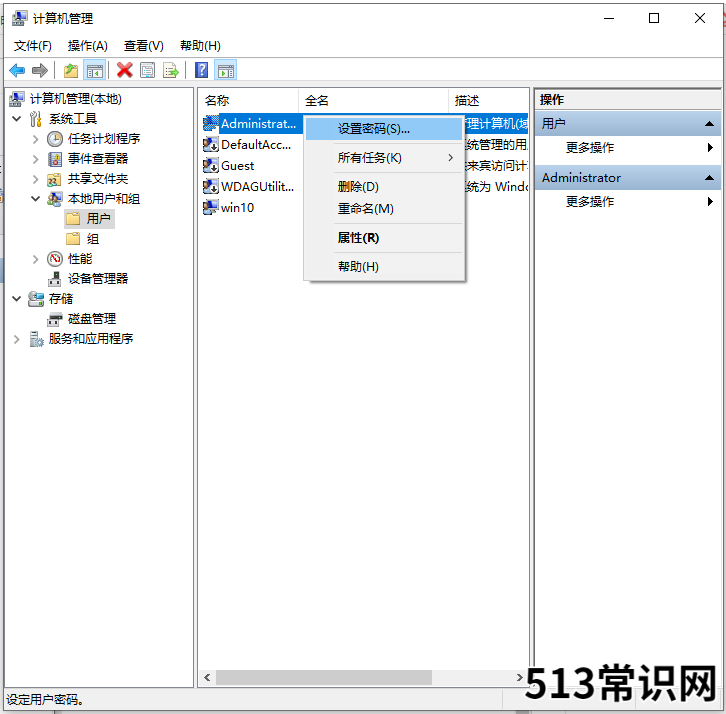Open 更多操作 submenu arrow under 用户

[710, 148]
